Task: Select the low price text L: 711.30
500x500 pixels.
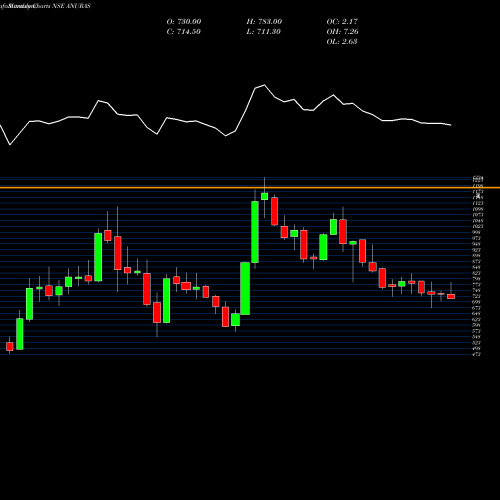Action: coord(263,31)
